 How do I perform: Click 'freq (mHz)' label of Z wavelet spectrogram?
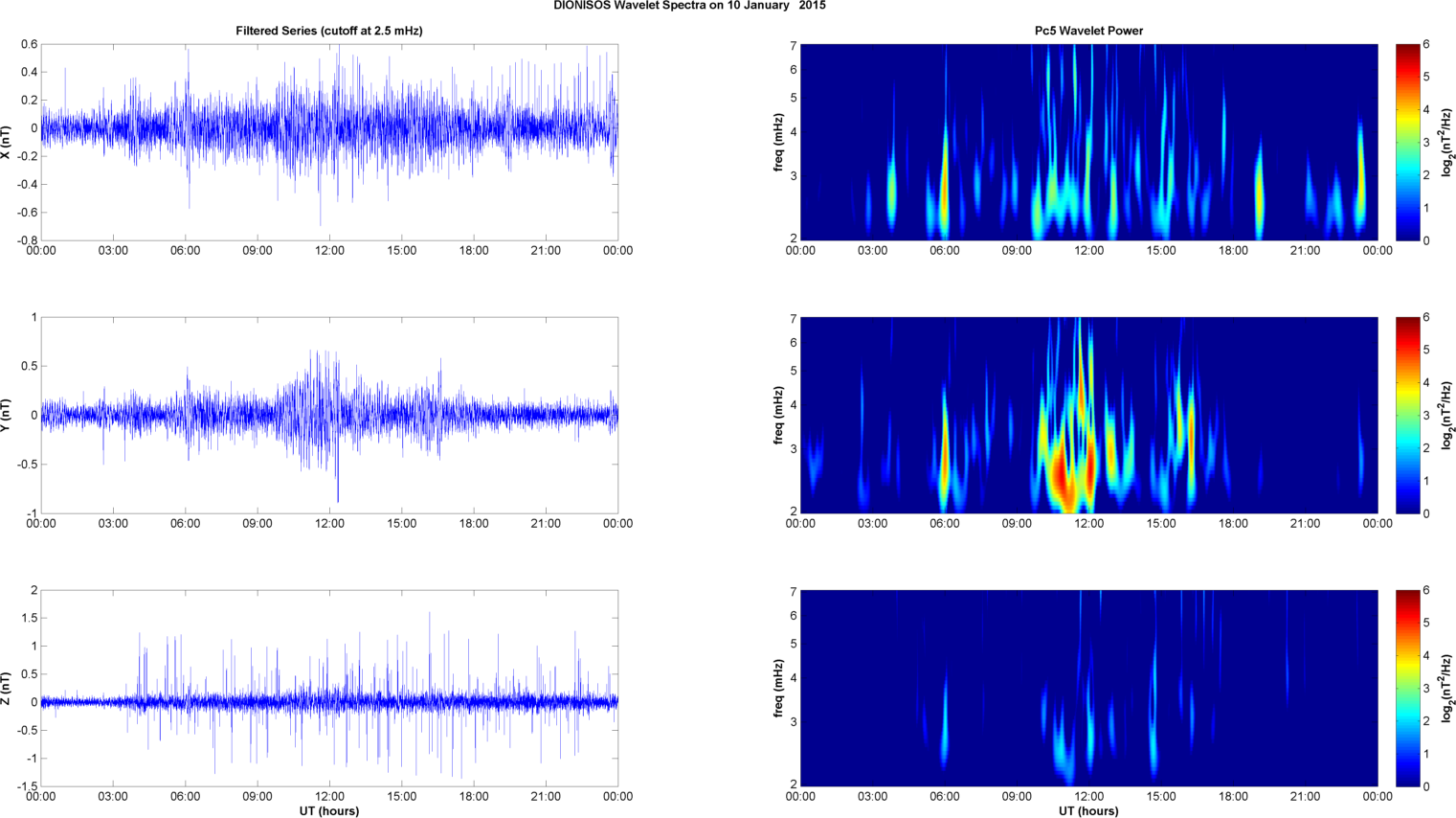779,688
